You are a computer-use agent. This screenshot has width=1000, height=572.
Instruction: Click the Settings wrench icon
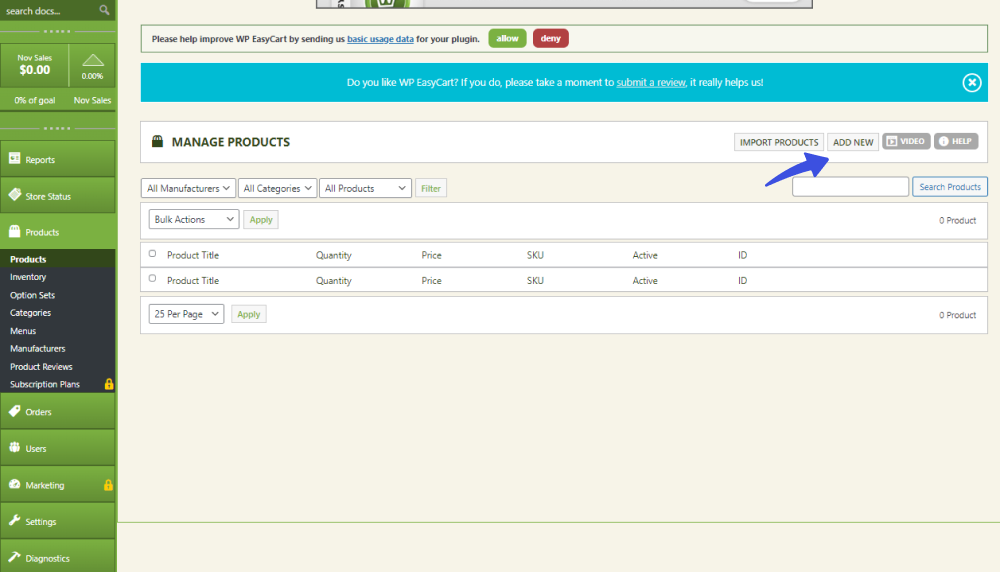click(x=15, y=520)
